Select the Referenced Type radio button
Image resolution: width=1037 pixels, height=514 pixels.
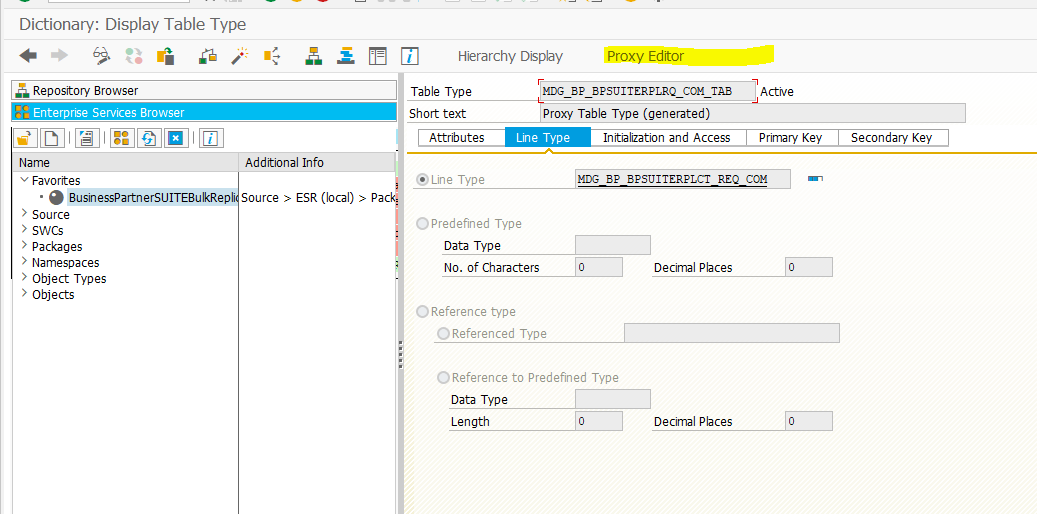443,333
